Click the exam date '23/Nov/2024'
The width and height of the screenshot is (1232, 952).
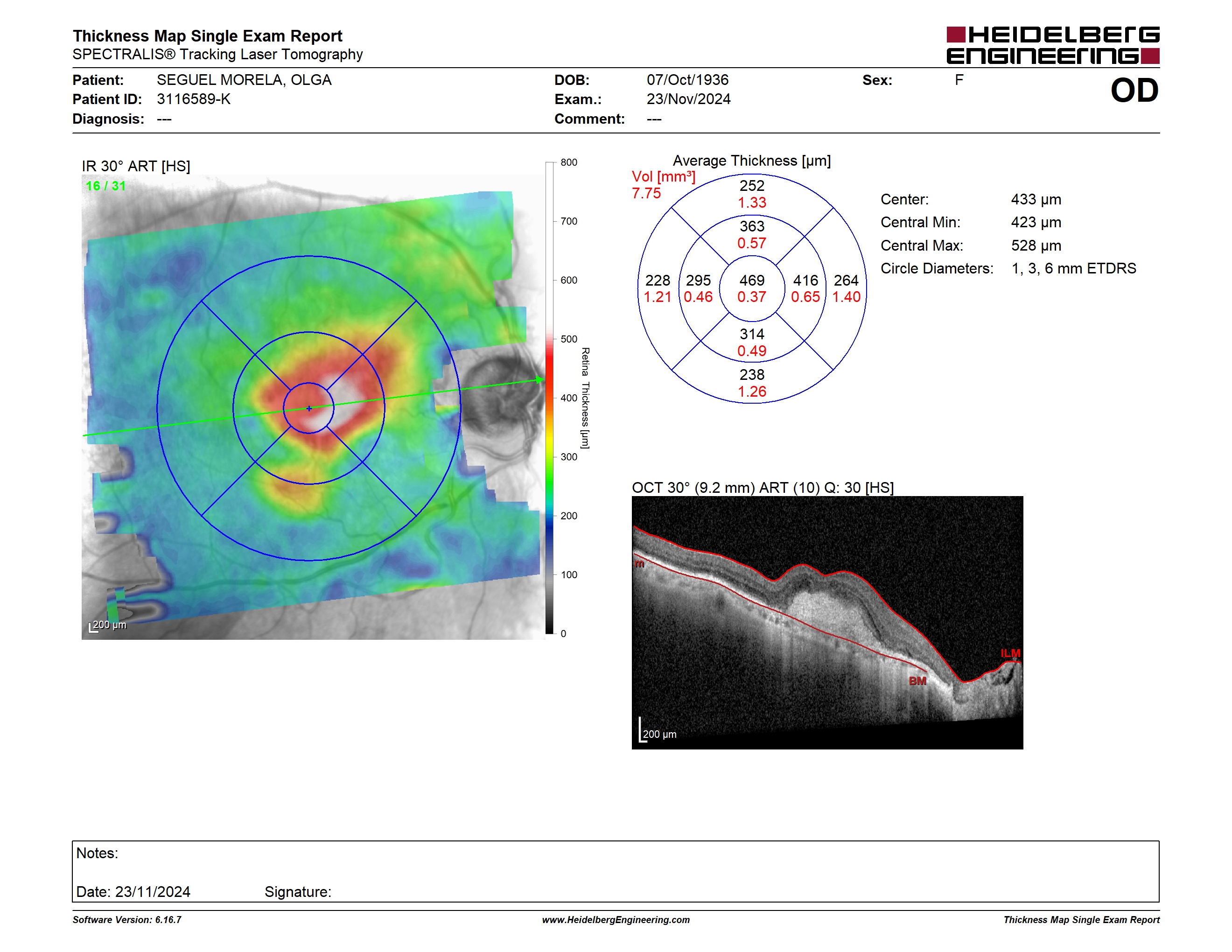[688, 98]
